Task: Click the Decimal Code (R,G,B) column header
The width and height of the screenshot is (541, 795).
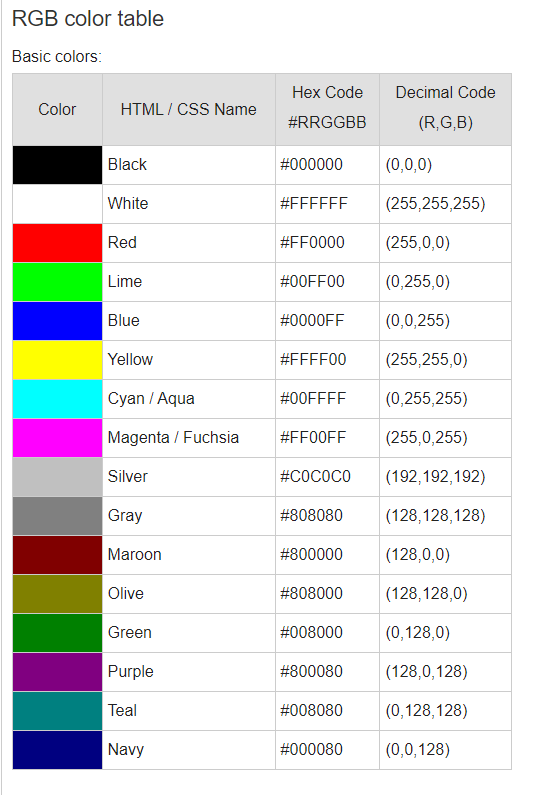Action: click(x=446, y=110)
